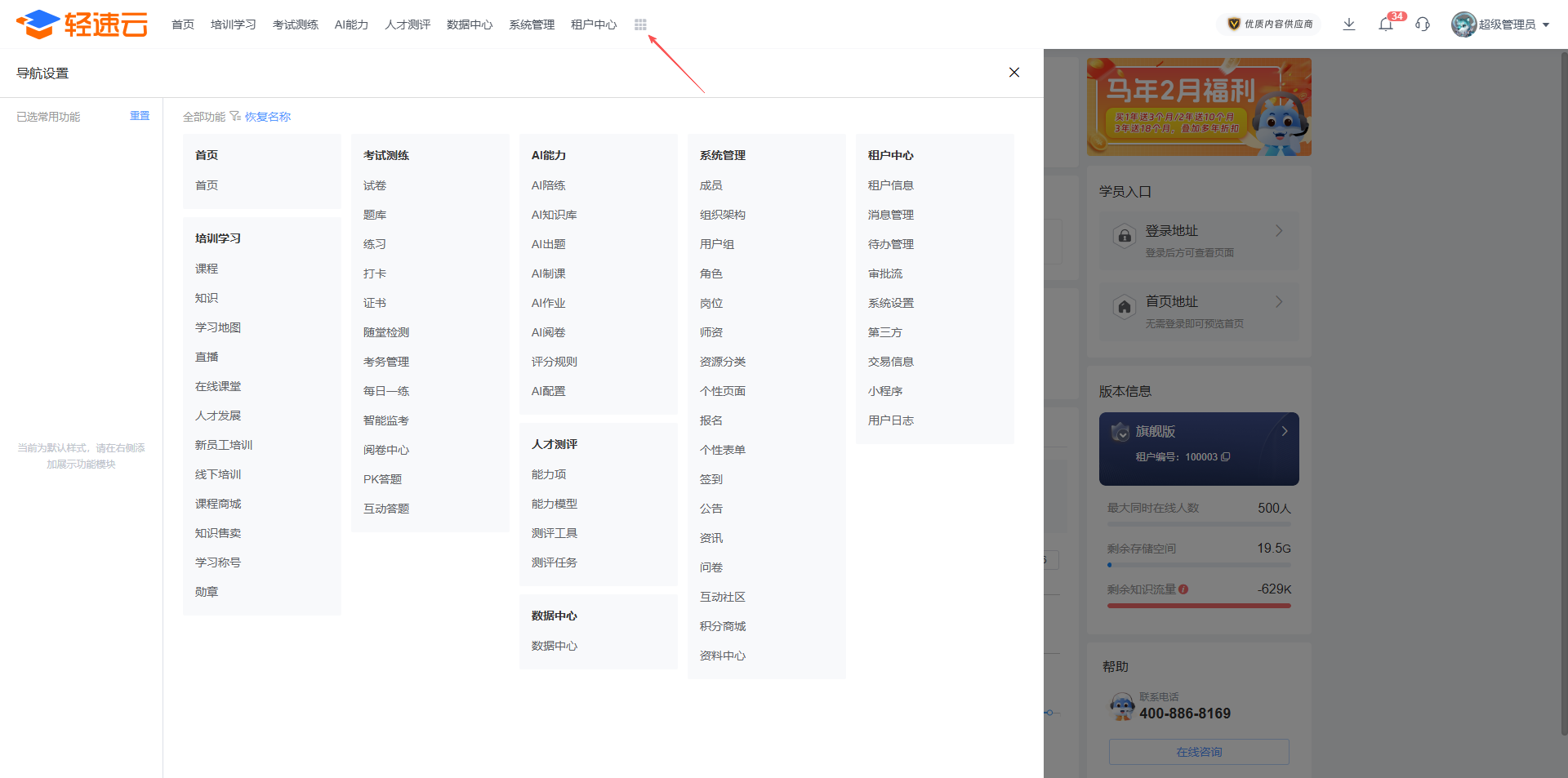This screenshot has width=1568, height=778.
Task: Open the download icon in the header
Action: pos(1349,24)
